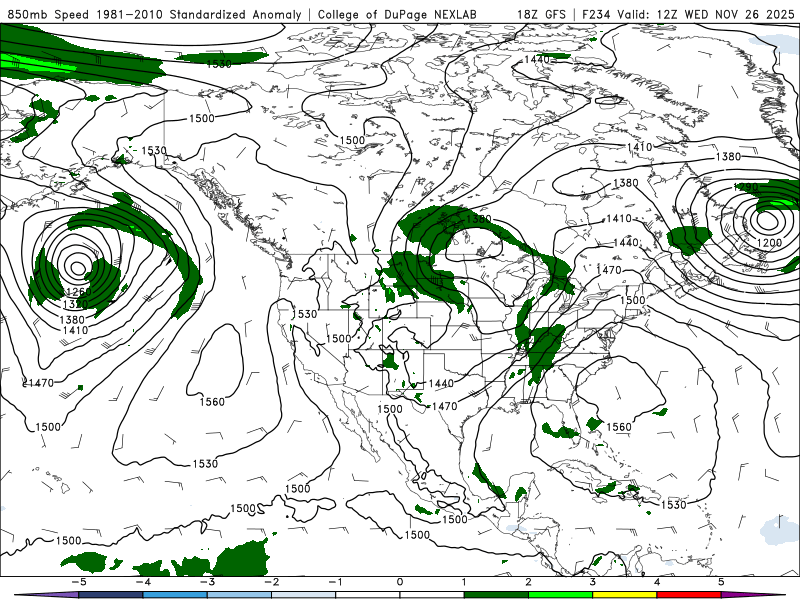Click the "1260" contour label

tap(79, 292)
